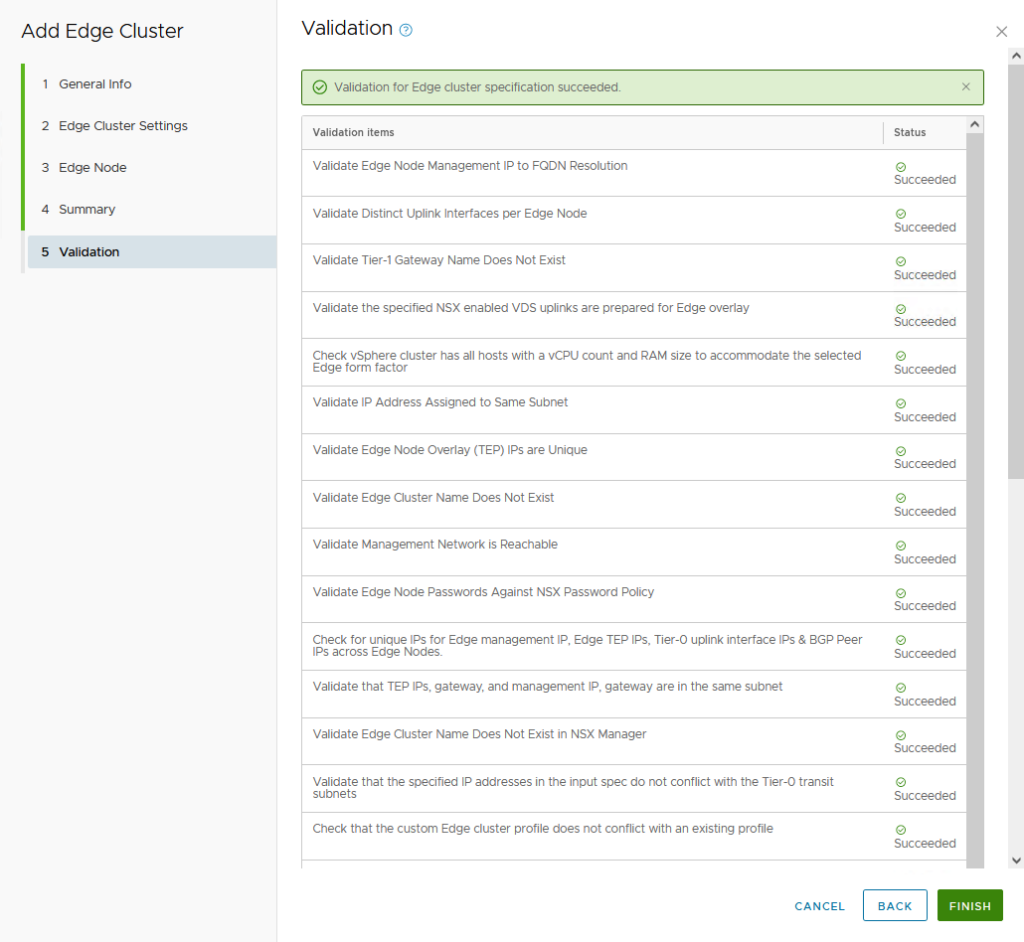The width and height of the screenshot is (1024, 942).
Task: Go to step 1 General Info
Action: pyautogui.click(x=95, y=84)
